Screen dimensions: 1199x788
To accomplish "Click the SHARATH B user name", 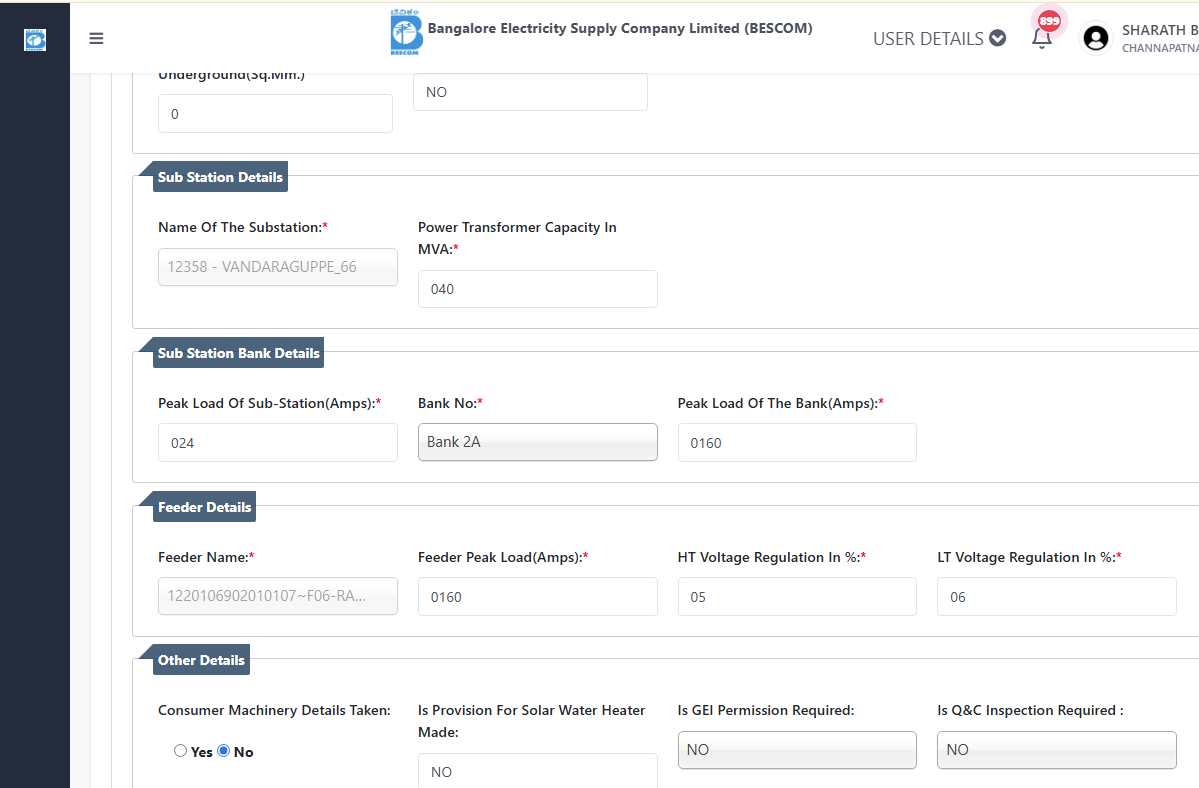I will coord(1159,30).
